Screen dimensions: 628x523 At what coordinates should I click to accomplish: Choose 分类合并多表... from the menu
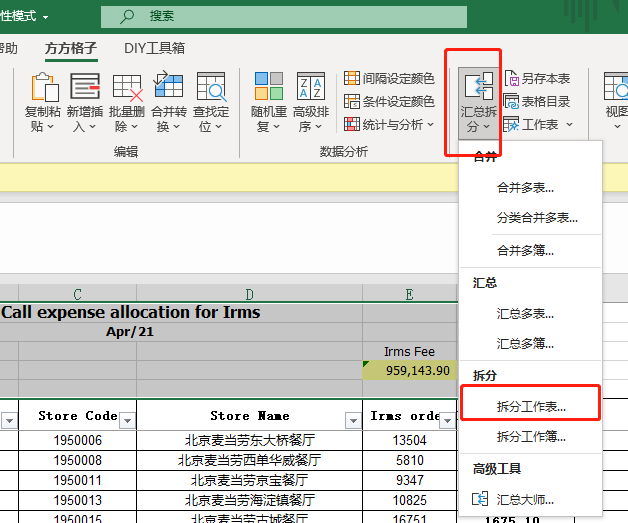tap(529, 218)
